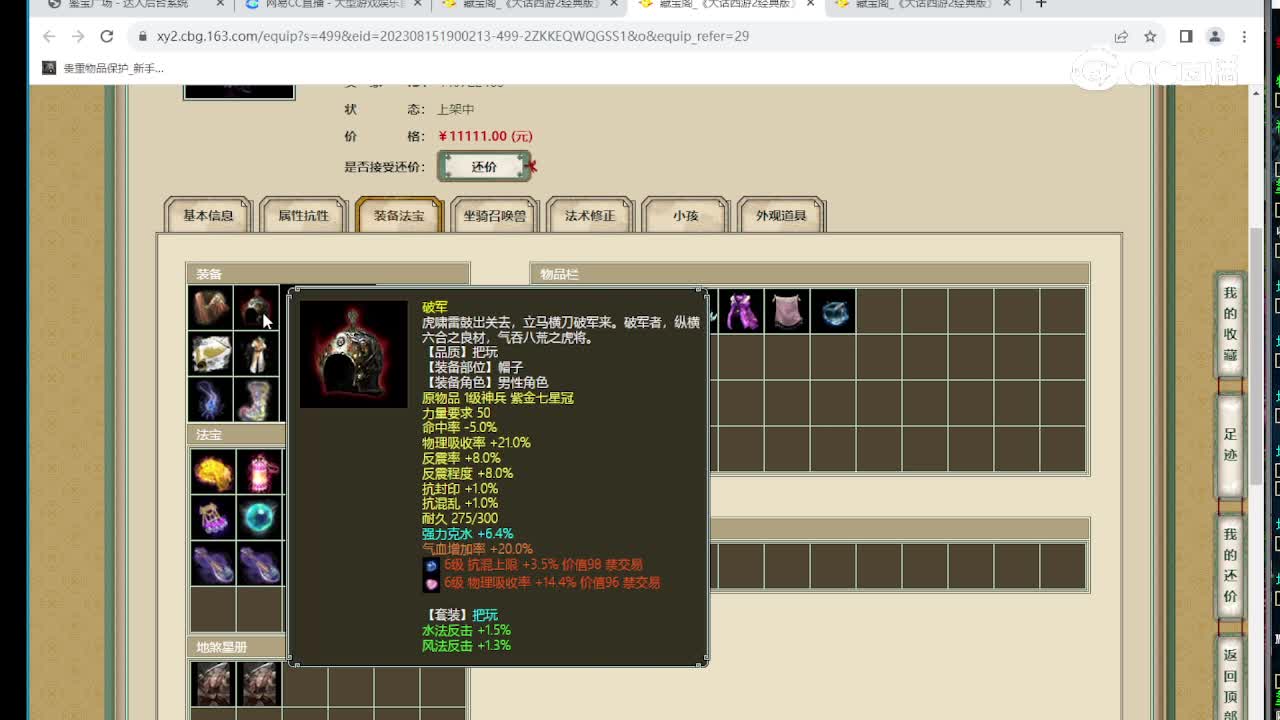
Task: Click the 气血增加率 +20.0% line
Action: coord(477,549)
